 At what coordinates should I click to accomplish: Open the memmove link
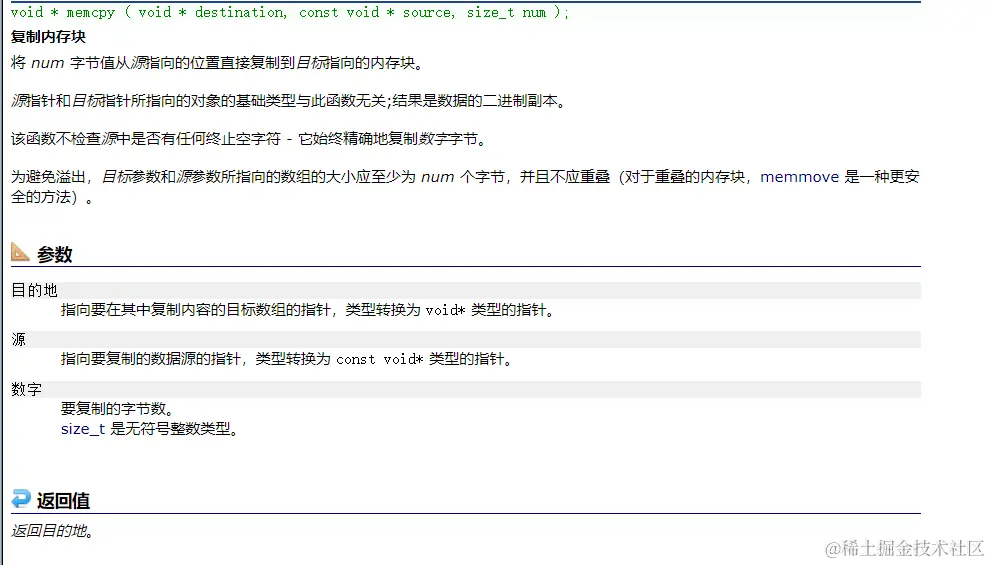[x=799, y=177]
